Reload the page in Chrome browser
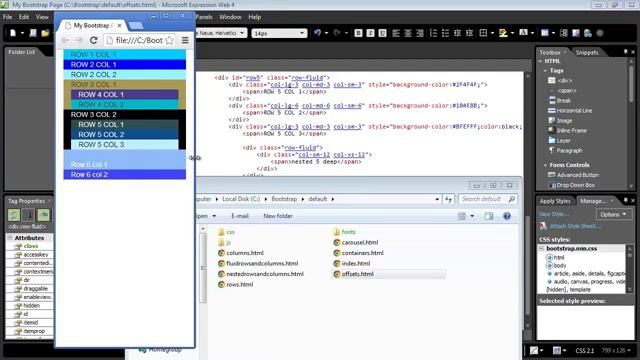640x360 pixels. pyautogui.click(x=93, y=40)
